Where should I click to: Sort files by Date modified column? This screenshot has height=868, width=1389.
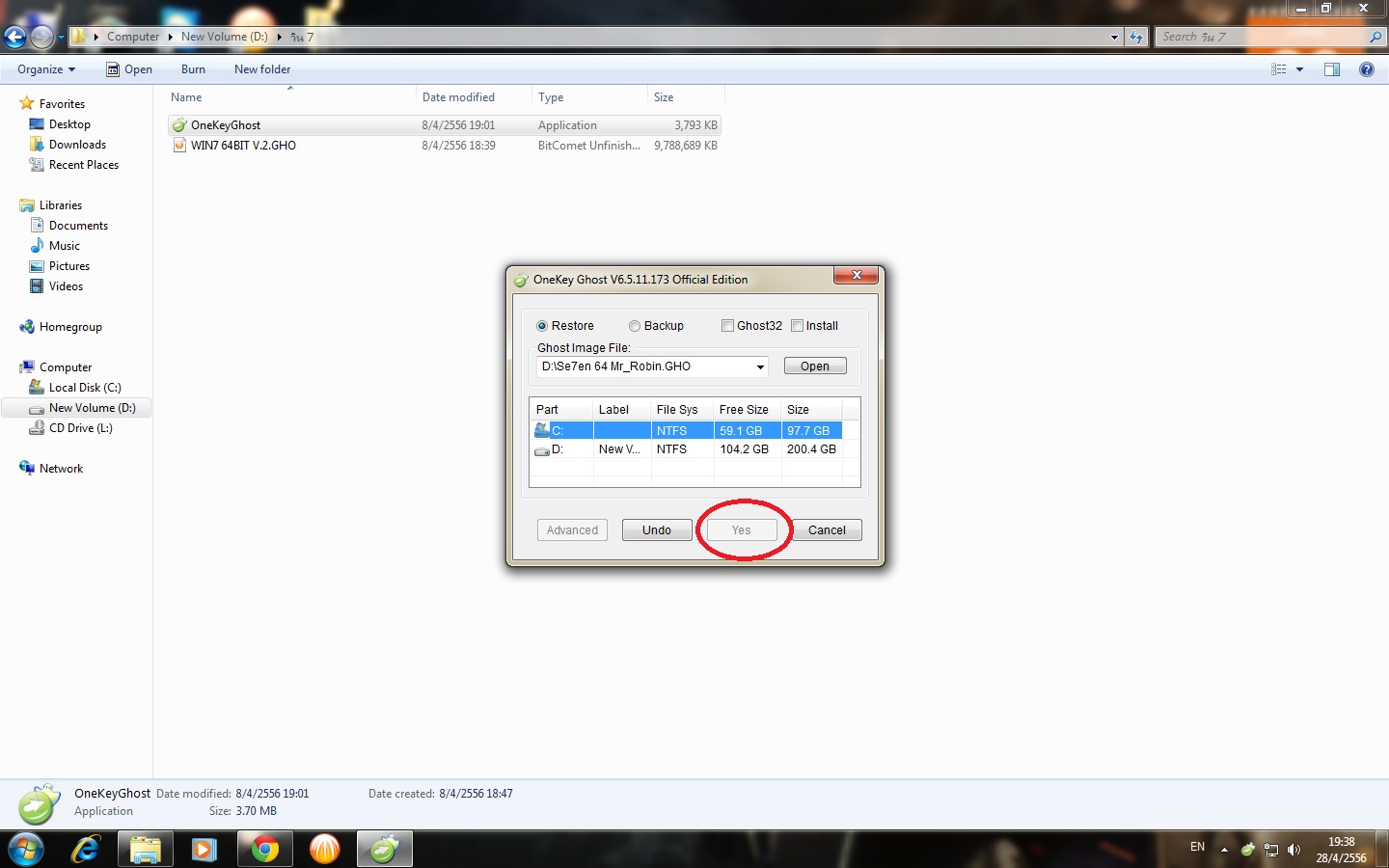click(474, 97)
